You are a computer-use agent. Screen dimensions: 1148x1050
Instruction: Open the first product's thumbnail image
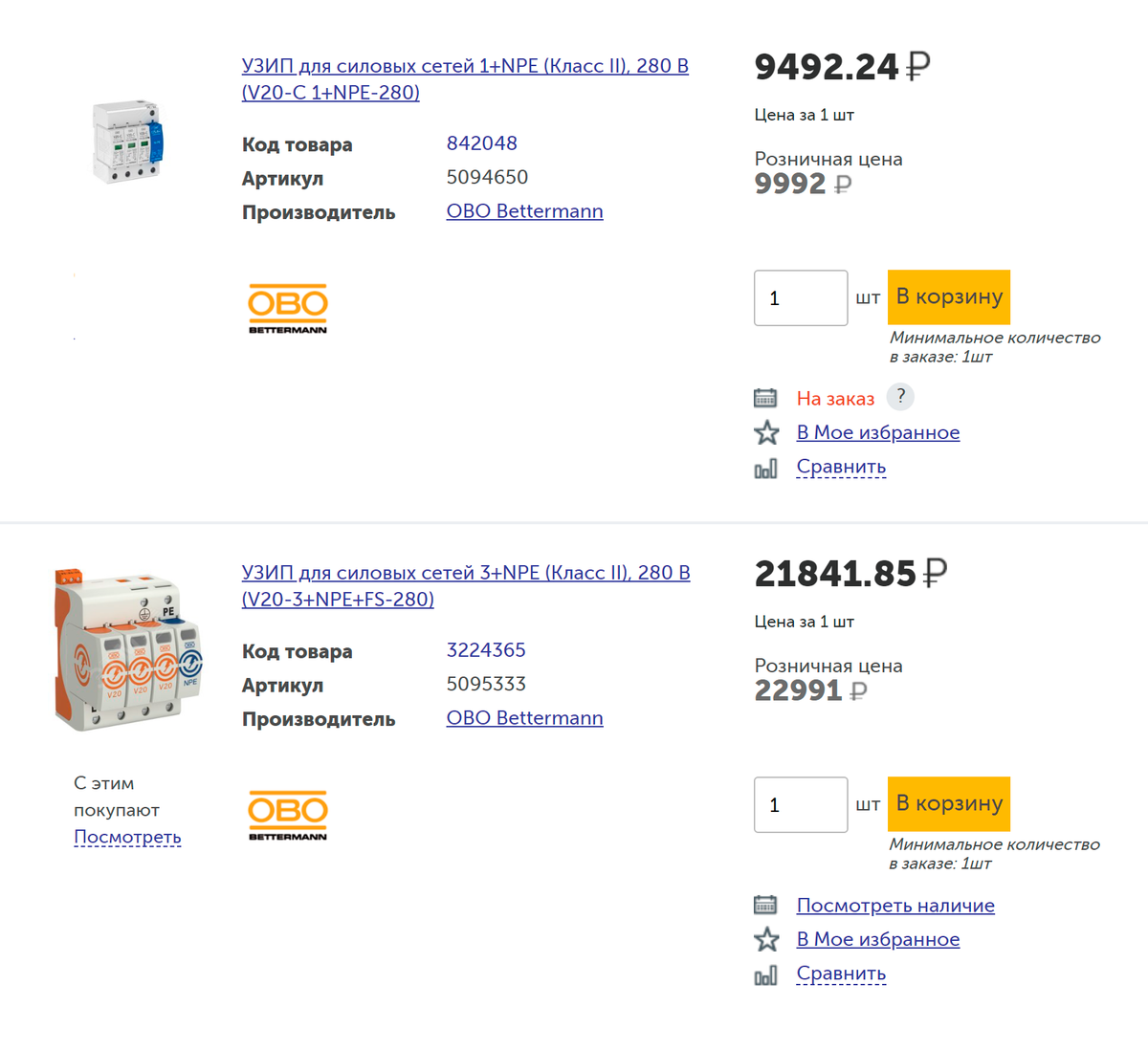(x=127, y=141)
